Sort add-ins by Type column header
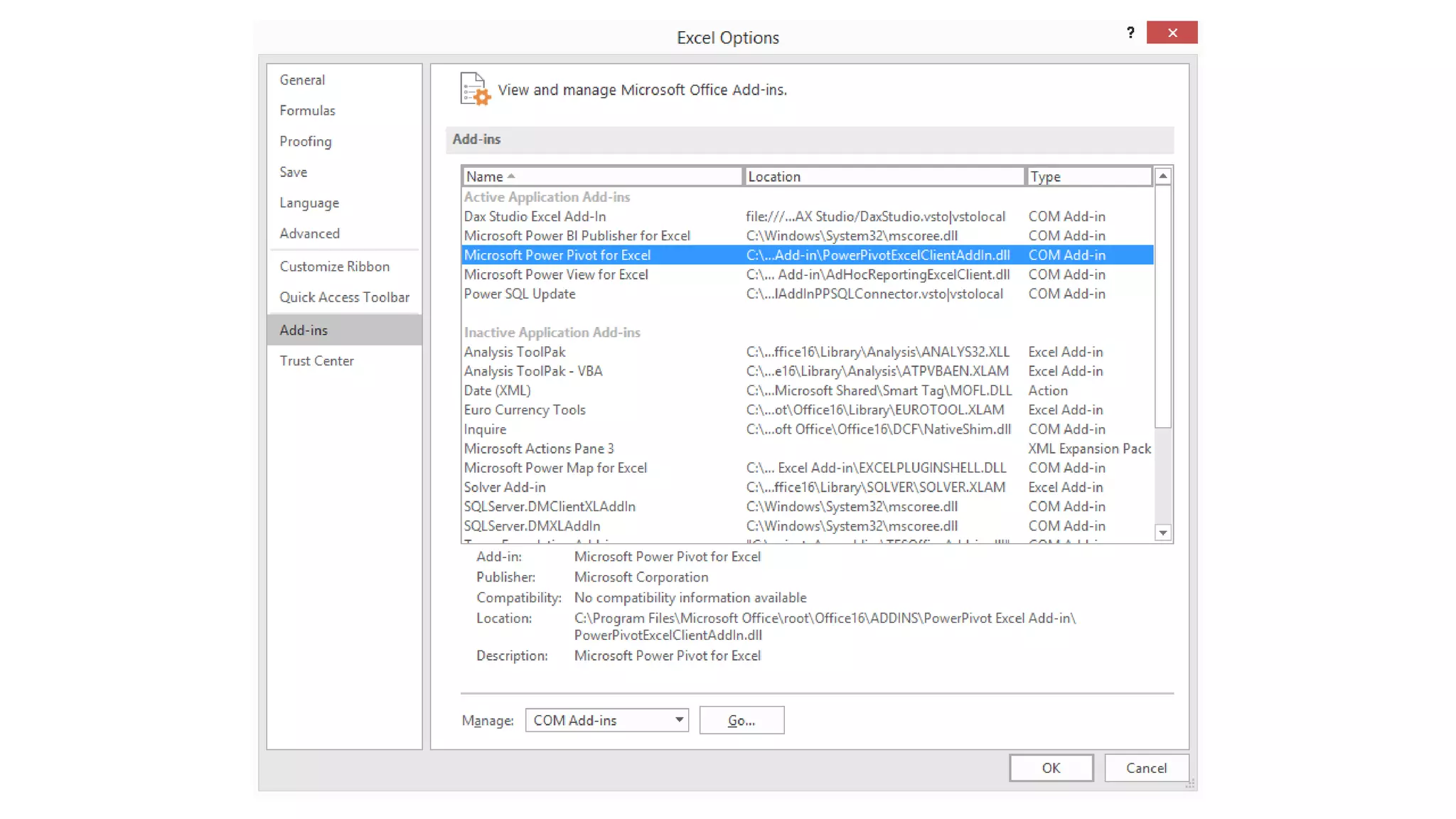 pyautogui.click(x=1089, y=176)
